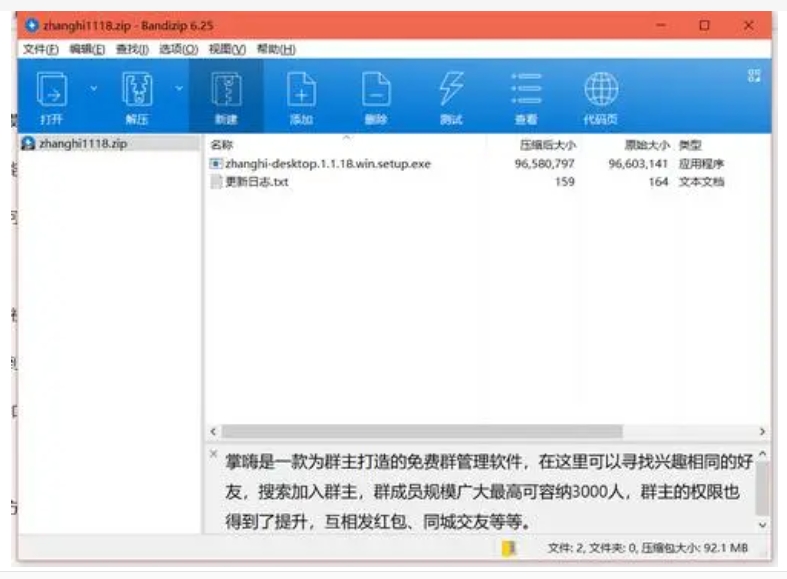Close the Bandizip window

coord(748,25)
